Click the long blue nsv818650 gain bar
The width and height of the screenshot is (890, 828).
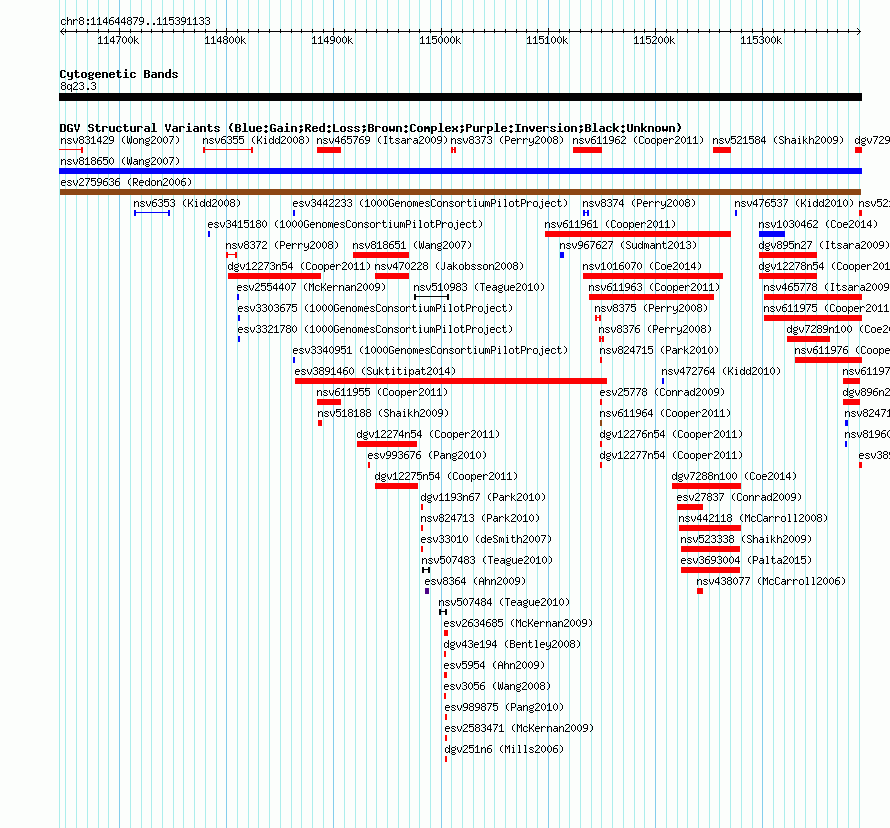pyautogui.click(x=460, y=171)
